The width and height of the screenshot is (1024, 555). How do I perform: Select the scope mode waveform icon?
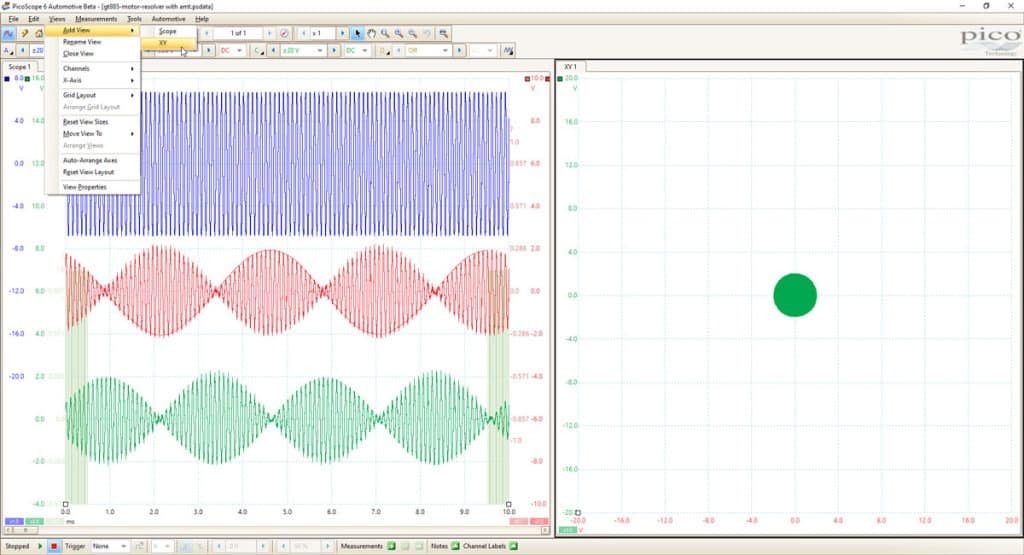(x=8, y=33)
